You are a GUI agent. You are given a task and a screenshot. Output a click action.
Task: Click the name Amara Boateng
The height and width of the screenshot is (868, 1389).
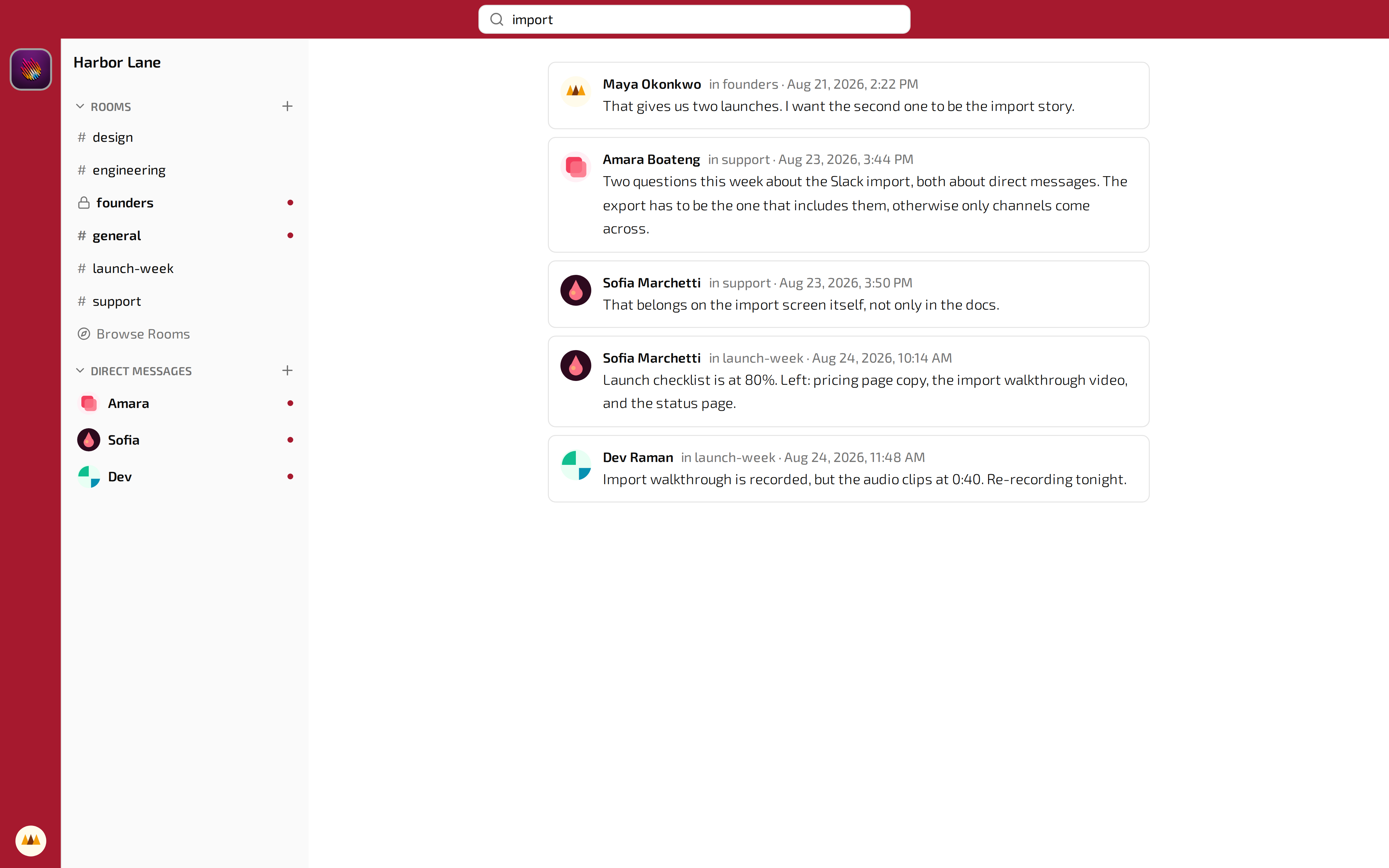click(651, 159)
